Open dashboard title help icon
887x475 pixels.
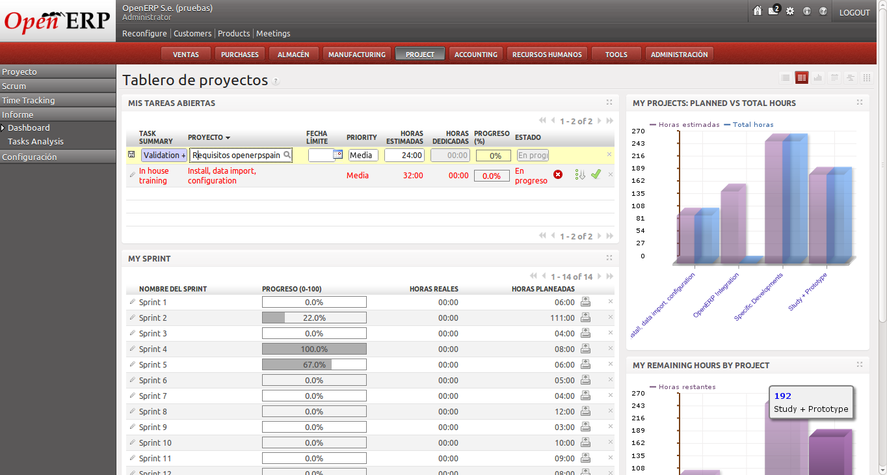pos(276,81)
